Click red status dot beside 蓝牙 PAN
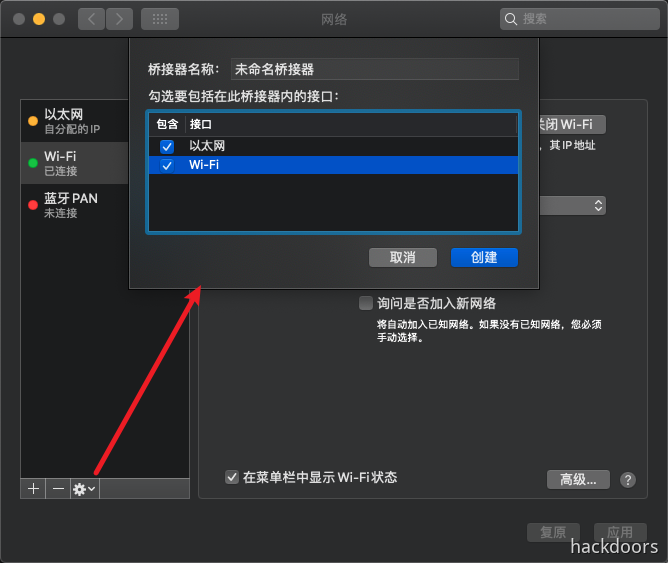The height and width of the screenshot is (563, 668). [33, 205]
